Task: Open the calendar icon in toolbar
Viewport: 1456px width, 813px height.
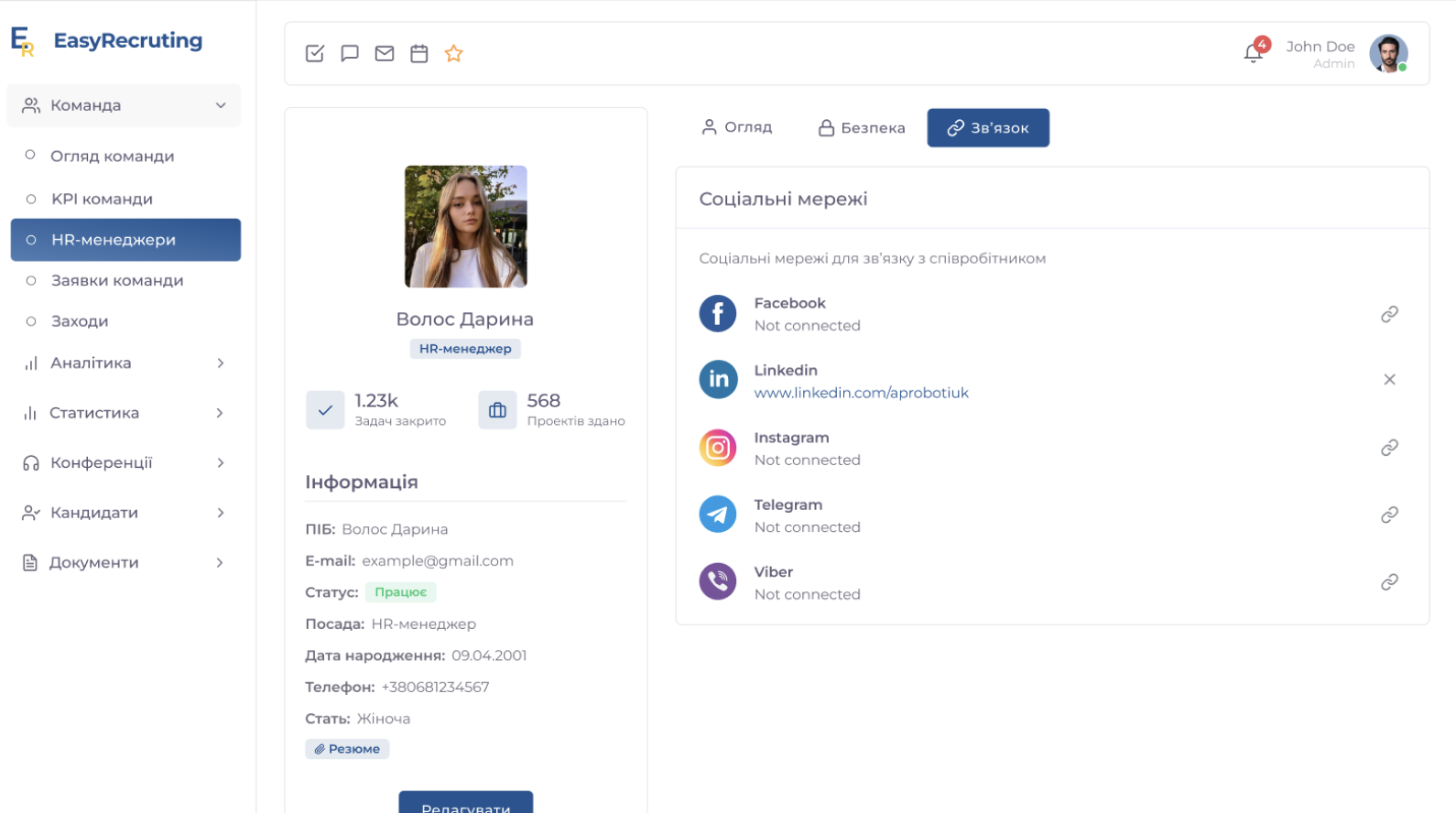Action: coord(419,53)
